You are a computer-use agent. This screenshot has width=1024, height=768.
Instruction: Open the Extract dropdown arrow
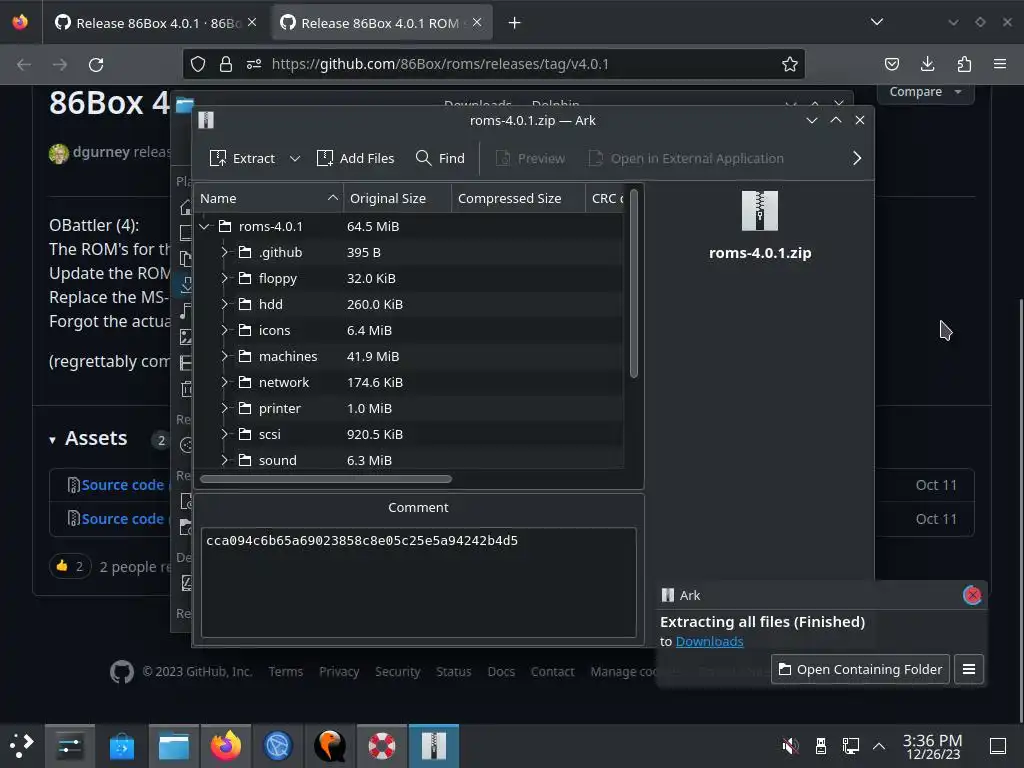[295, 158]
